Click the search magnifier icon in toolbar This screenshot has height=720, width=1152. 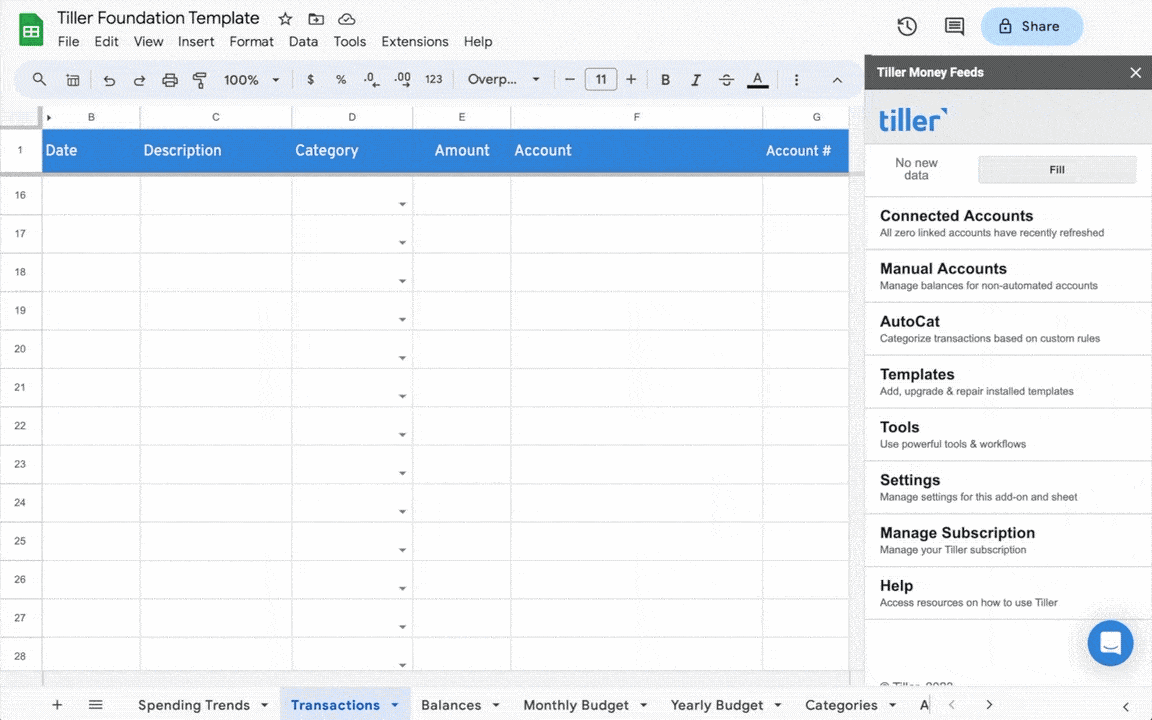(x=39, y=80)
